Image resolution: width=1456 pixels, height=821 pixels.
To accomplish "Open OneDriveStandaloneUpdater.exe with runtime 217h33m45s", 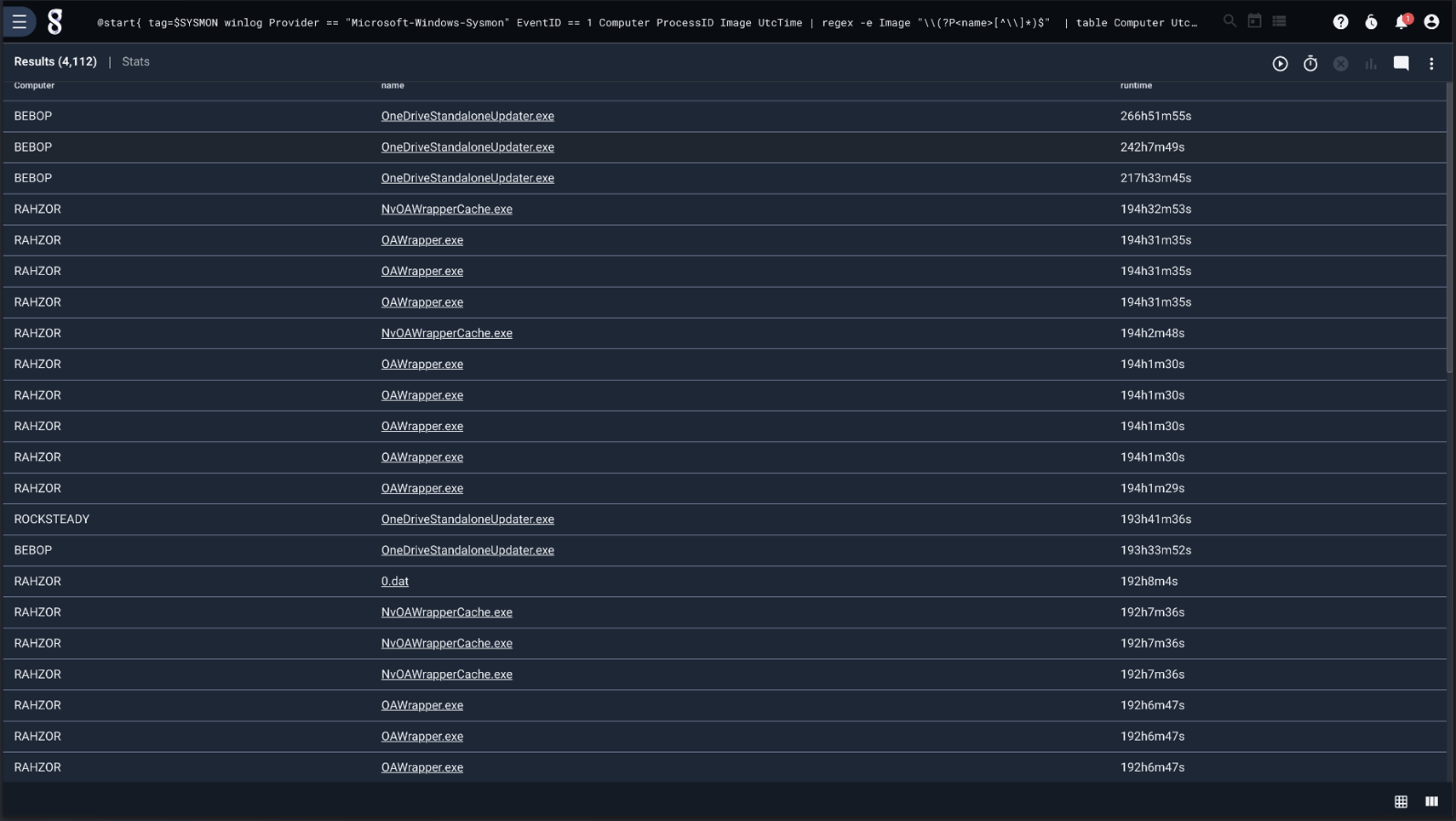I will [x=467, y=178].
